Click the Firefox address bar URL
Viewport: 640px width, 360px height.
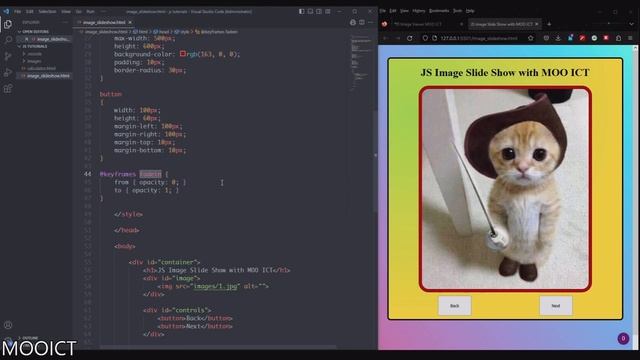point(479,38)
